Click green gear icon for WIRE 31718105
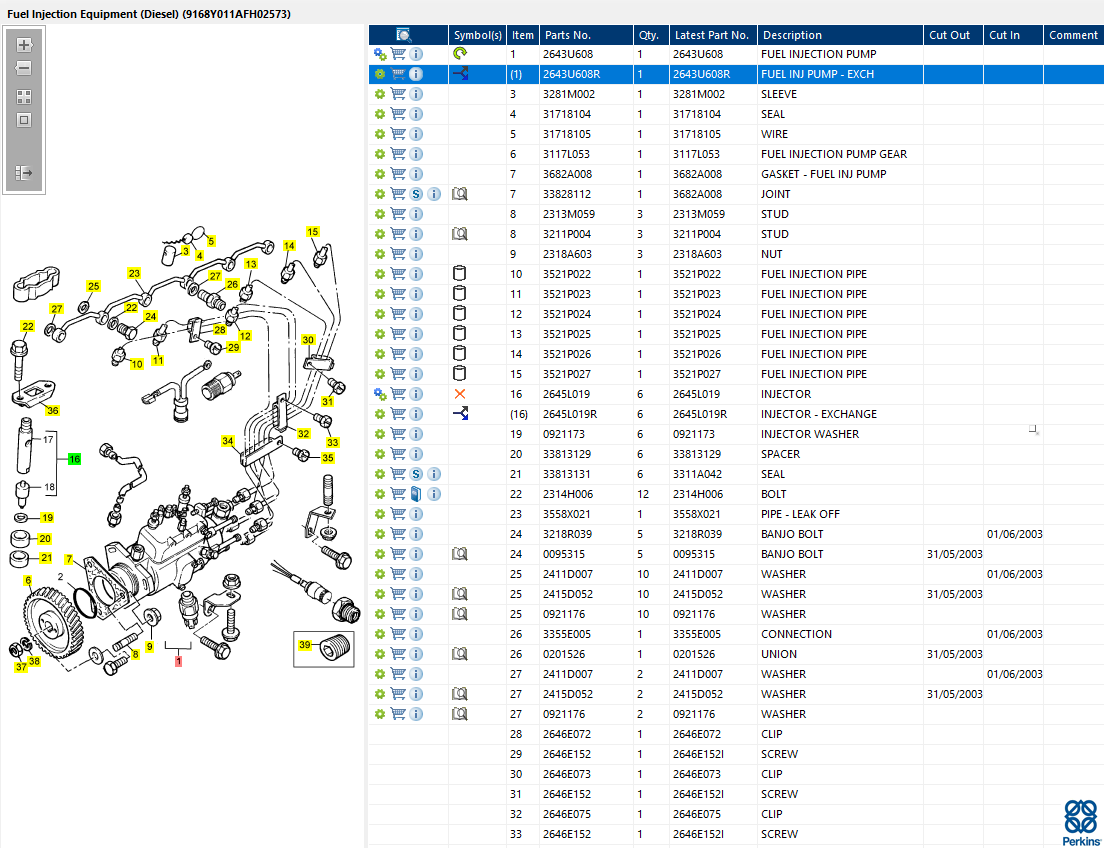1104x848 pixels. (x=380, y=134)
